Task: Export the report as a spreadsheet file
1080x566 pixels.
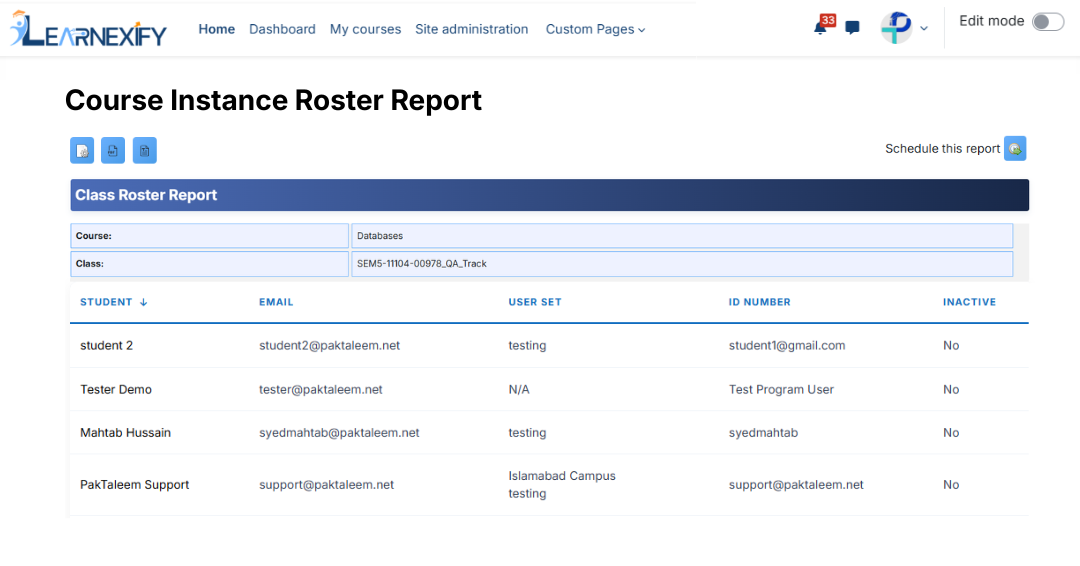Action: pyautogui.click(x=145, y=151)
